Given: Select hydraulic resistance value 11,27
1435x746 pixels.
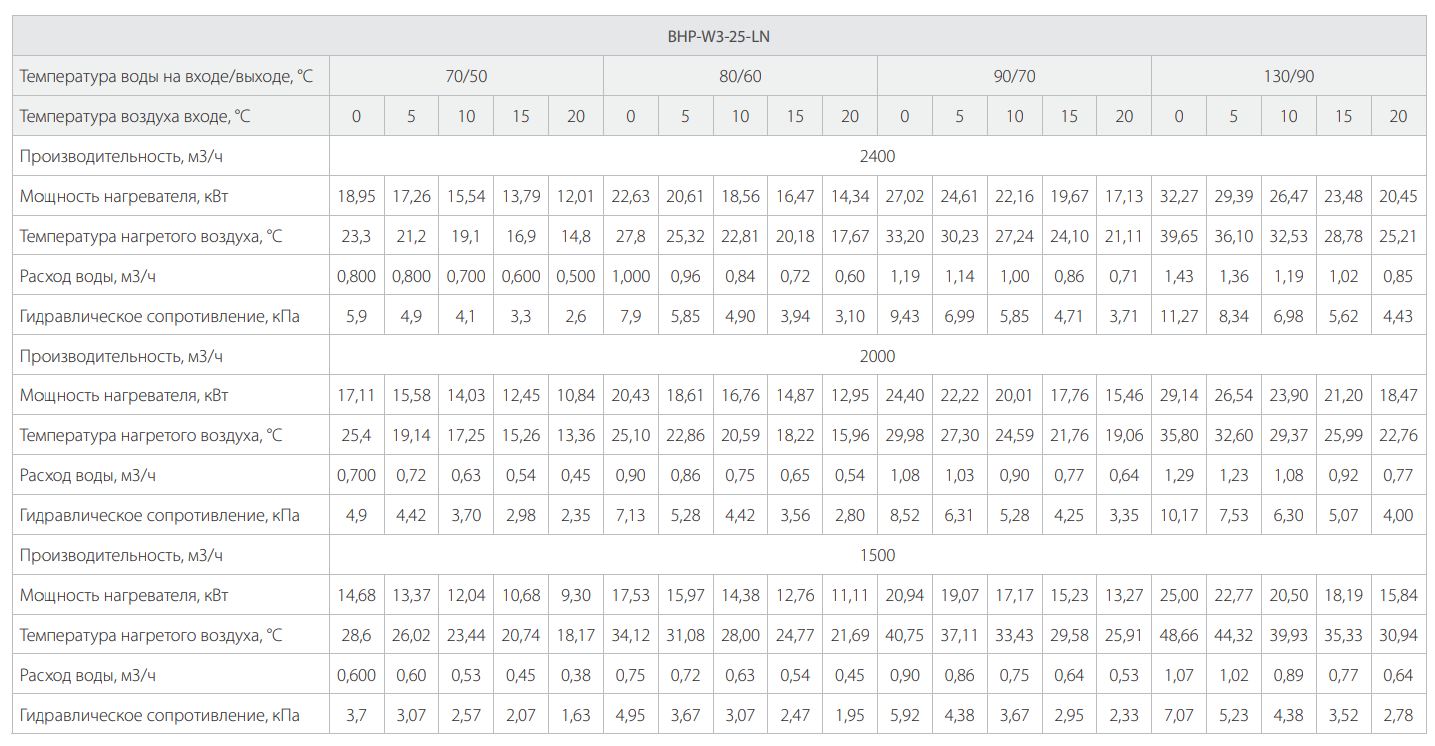Looking at the screenshot, I should point(1179,316).
